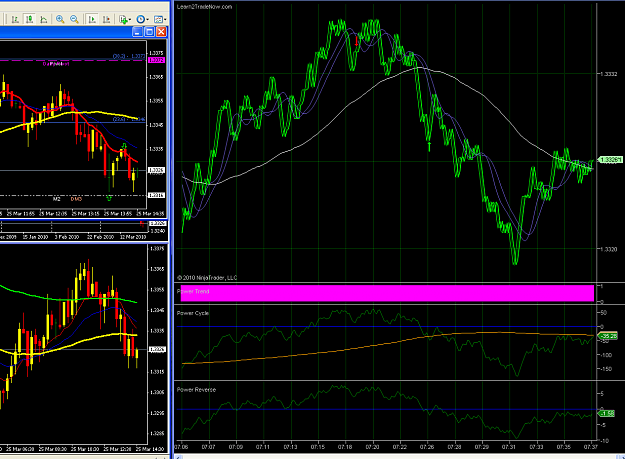This screenshot has height=459, width=625.
Task: Click the Power Cycle panel label
Action: 193,313
